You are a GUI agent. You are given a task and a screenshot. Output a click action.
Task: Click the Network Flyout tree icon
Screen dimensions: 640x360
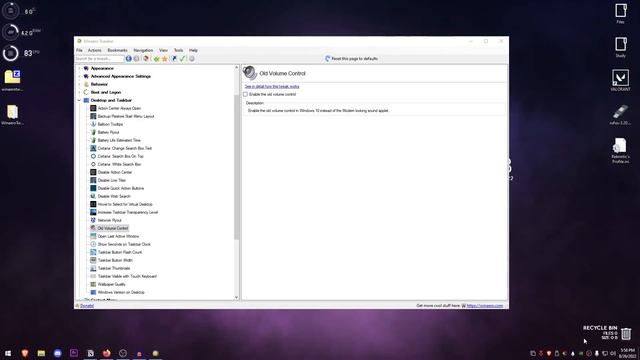click(x=93, y=220)
